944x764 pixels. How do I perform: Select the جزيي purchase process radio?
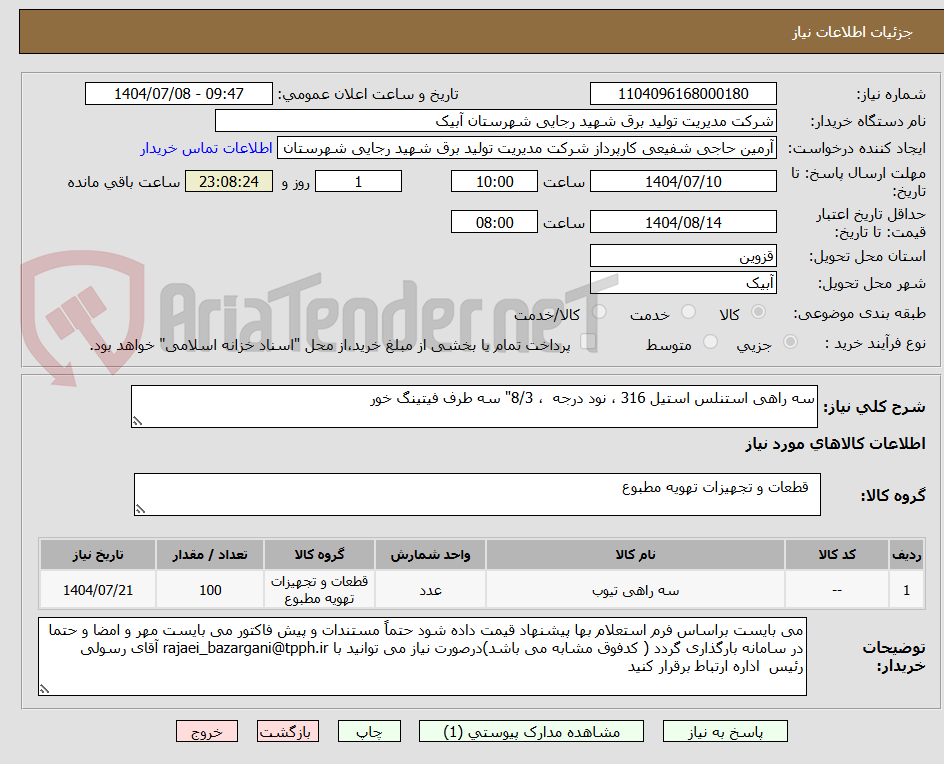[x=790, y=339]
